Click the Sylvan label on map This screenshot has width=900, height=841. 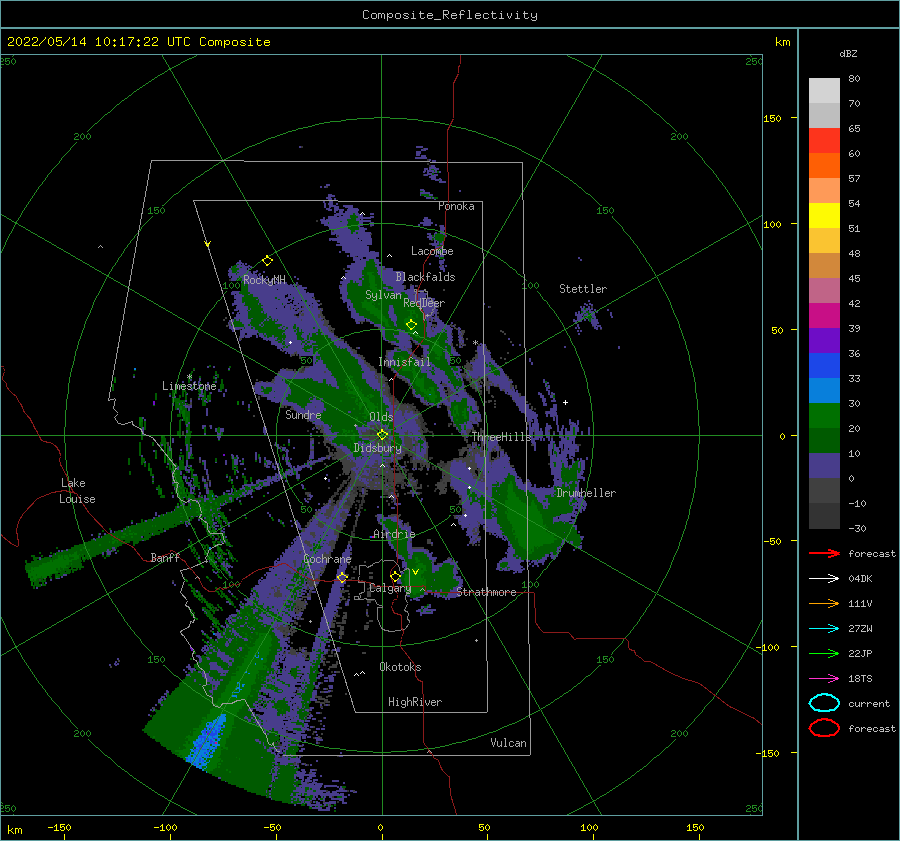(383, 295)
